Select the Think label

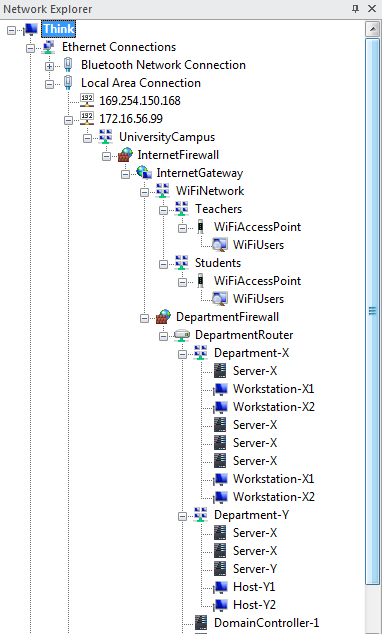pos(59,29)
